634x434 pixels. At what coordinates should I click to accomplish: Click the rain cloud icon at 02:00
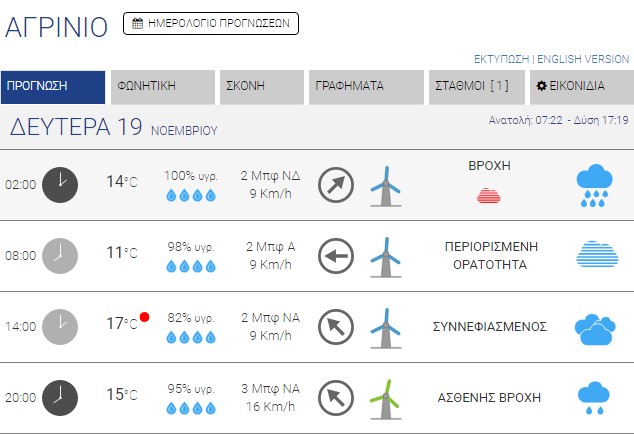594,185
